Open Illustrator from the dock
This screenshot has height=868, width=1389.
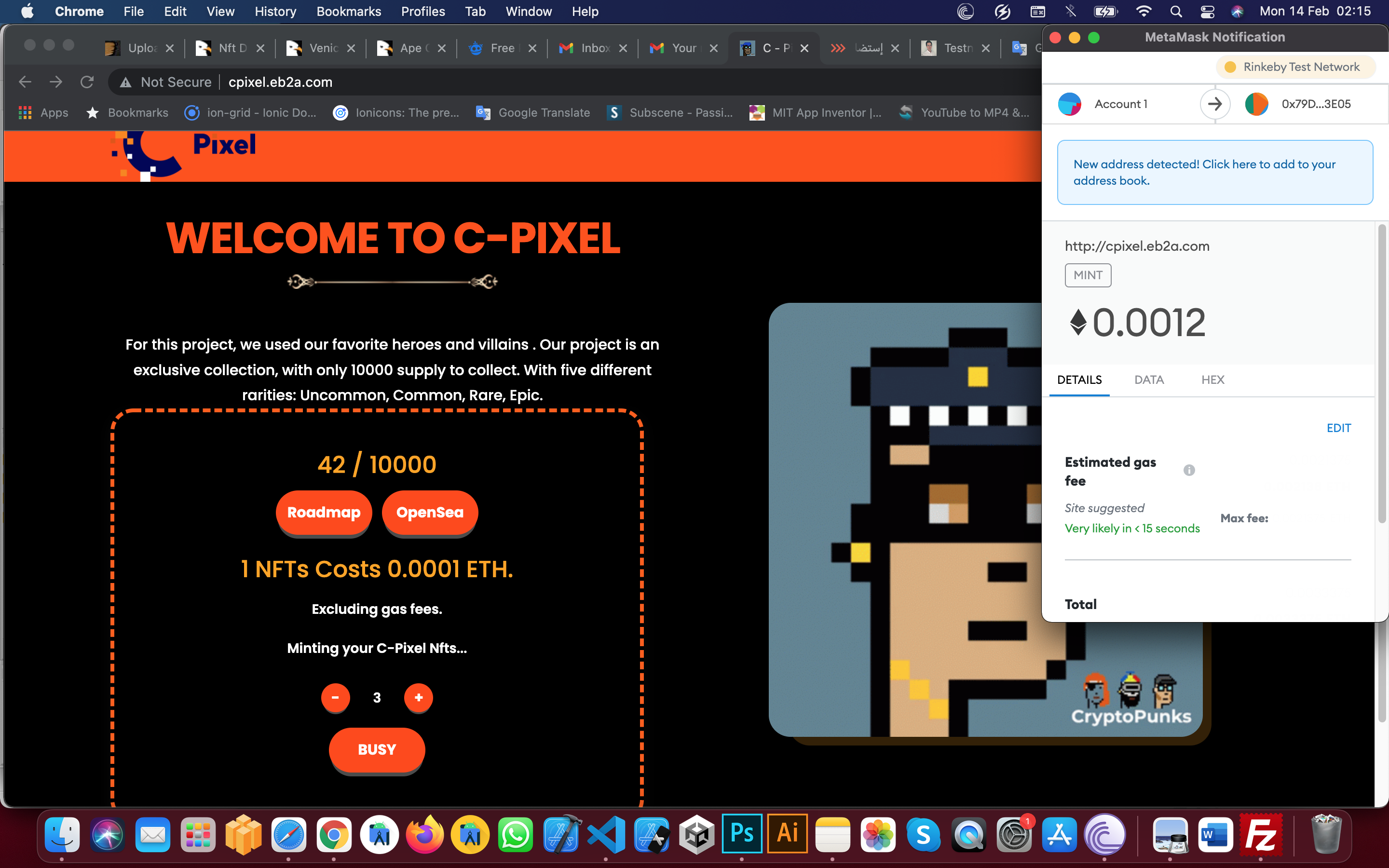coord(788,834)
